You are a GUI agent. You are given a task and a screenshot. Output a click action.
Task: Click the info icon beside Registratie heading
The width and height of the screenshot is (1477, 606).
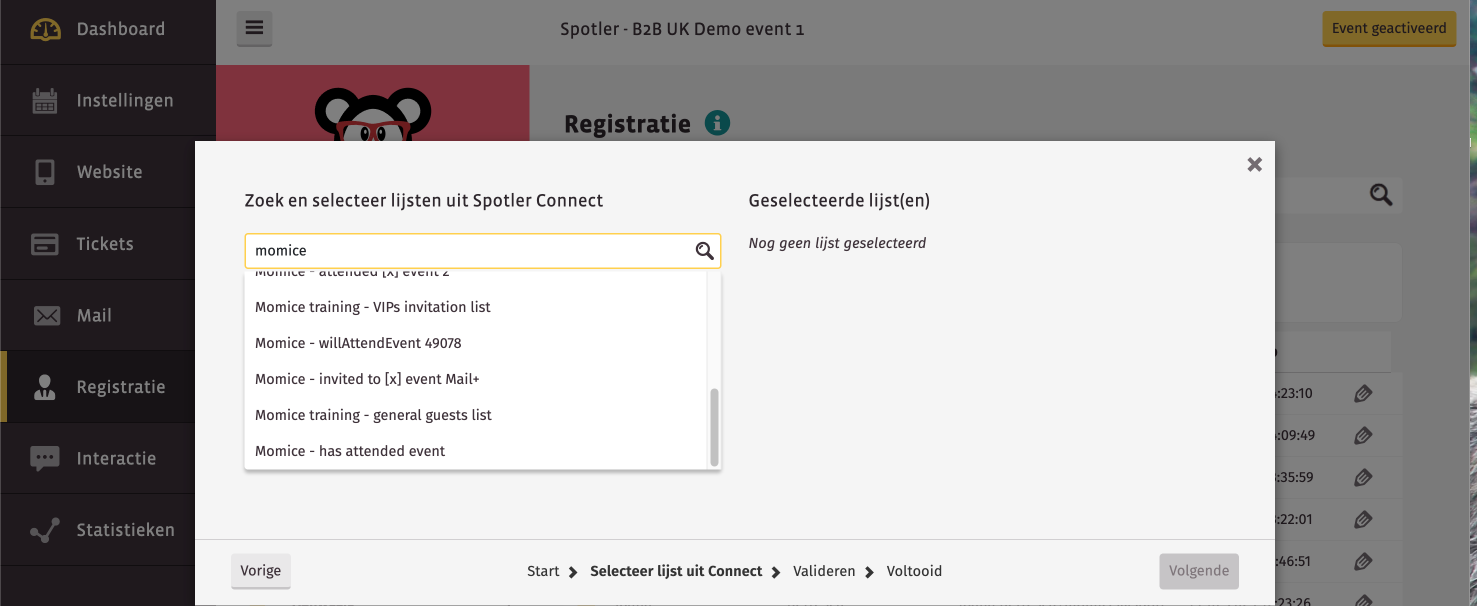tap(717, 123)
